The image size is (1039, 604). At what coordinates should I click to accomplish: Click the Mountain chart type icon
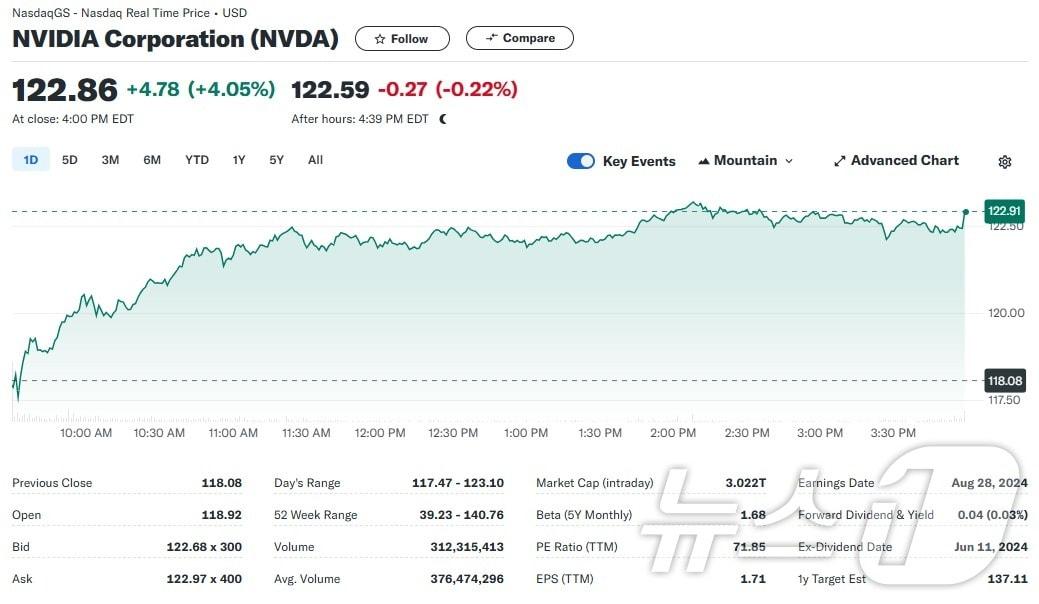pos(704,161)
